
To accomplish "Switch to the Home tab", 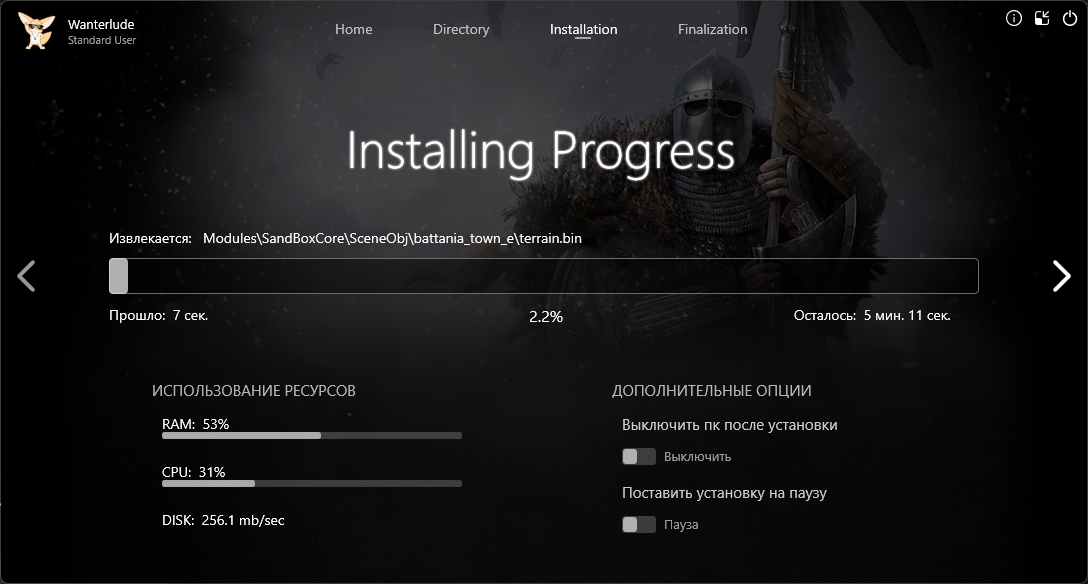I will [x=353, y=30].
